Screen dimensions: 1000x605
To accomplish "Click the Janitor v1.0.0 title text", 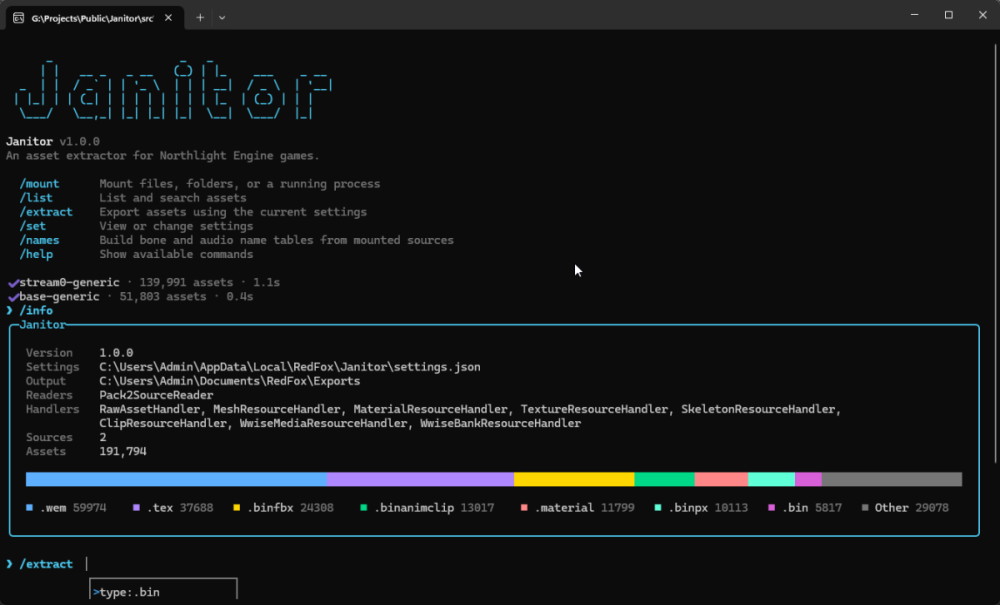I will 53,142.
